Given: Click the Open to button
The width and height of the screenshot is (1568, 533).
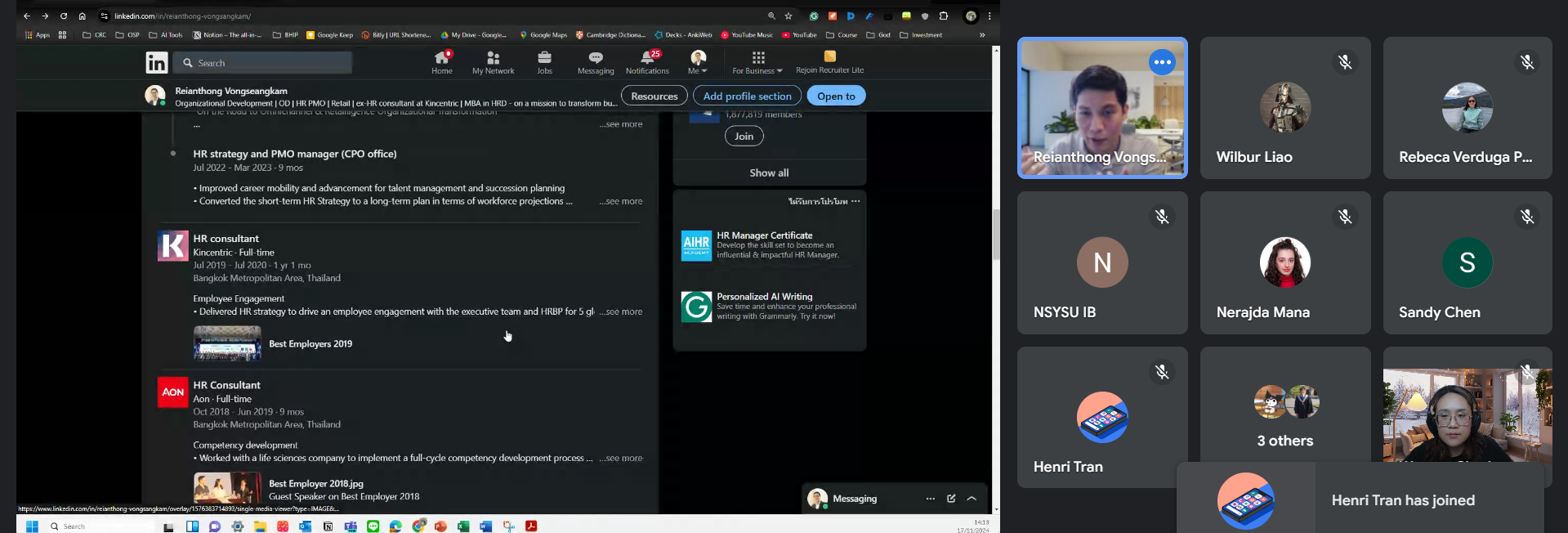Looking at the screenshot, I should (836, 96).
